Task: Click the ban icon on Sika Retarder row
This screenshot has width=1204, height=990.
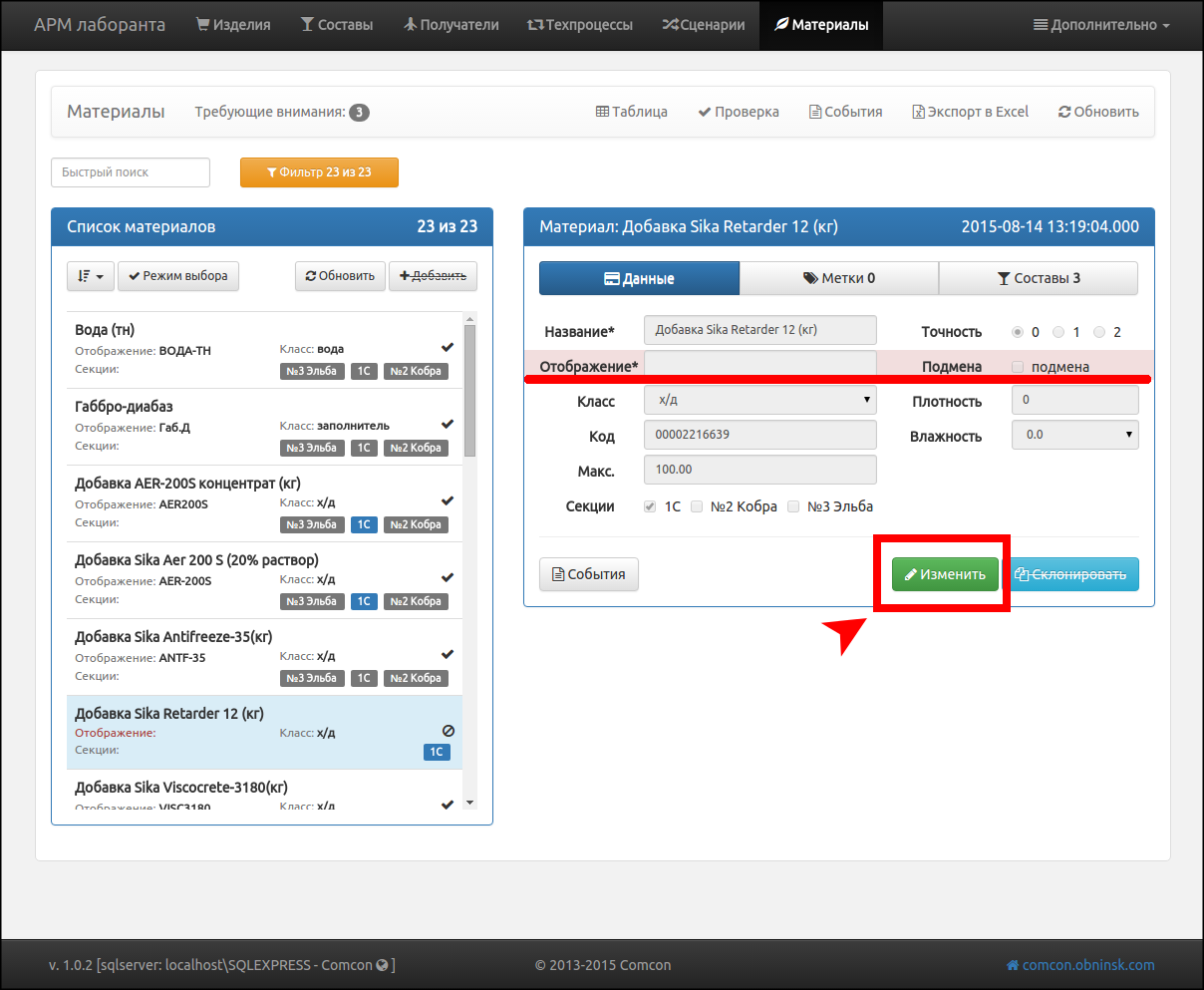Action: tap(448, 731)
